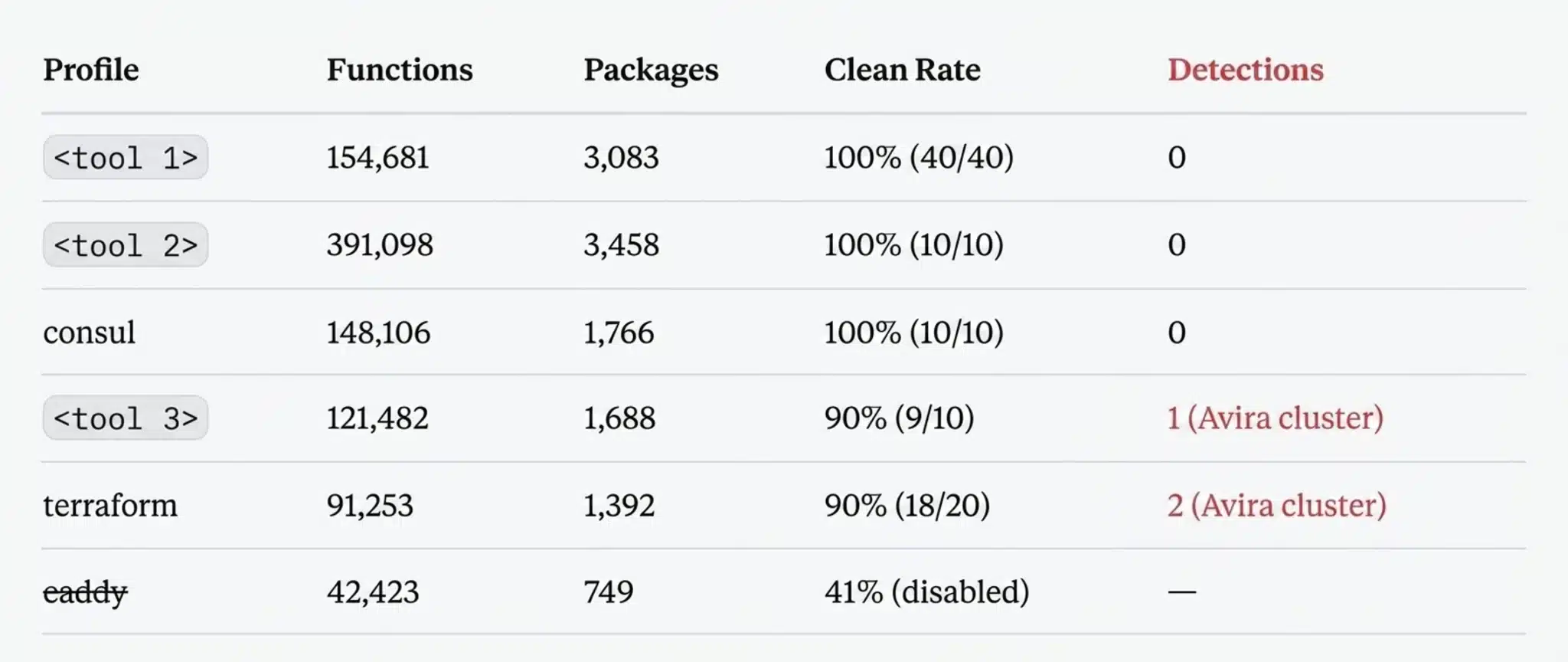This screenshot has height=662, width=1568.
Task: Select the <tool 1> code badge
Action: (126, 158)
